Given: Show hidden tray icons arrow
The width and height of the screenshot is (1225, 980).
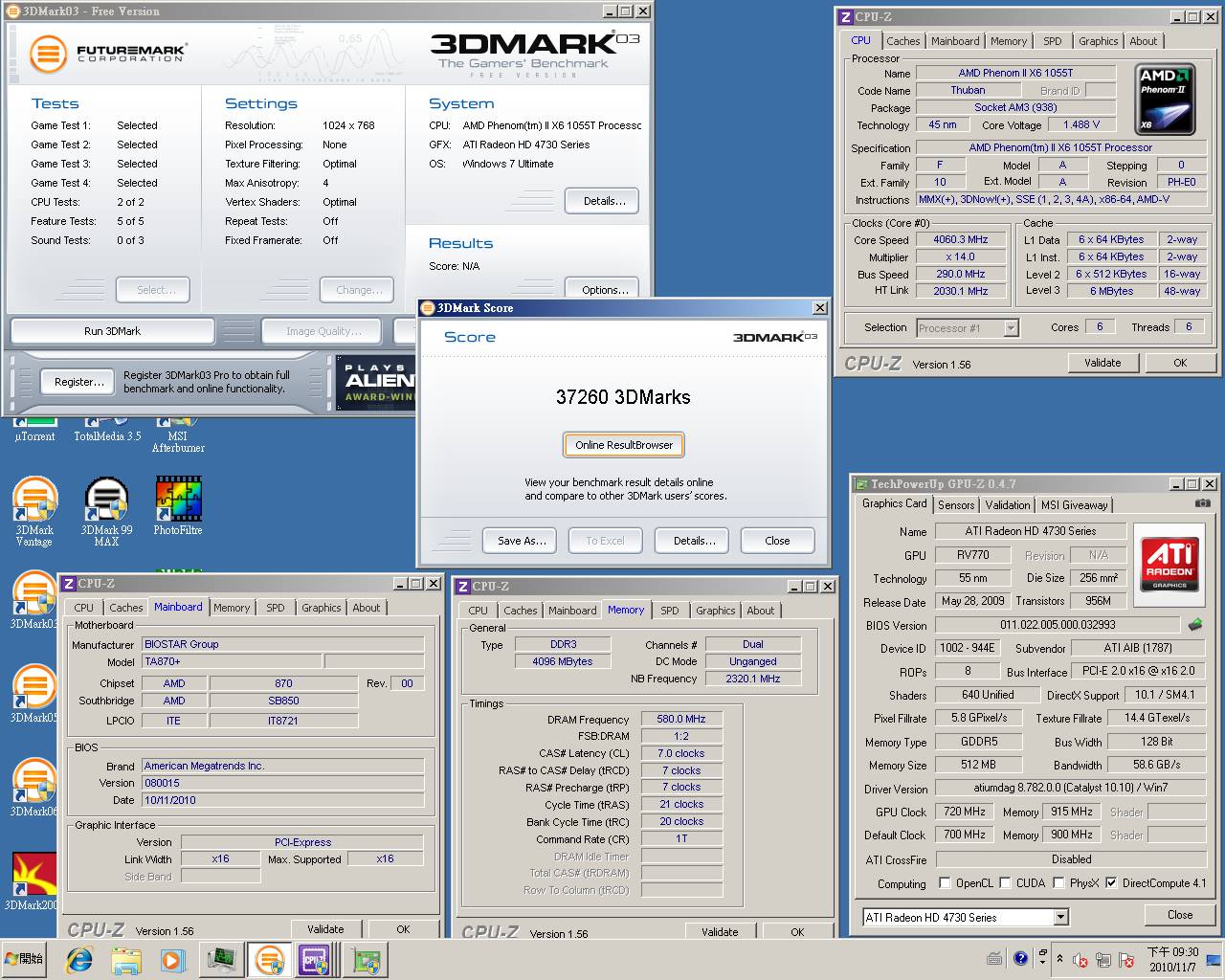Looking at the screenshot, I should pyautogui.click(x=1059, y=959).
